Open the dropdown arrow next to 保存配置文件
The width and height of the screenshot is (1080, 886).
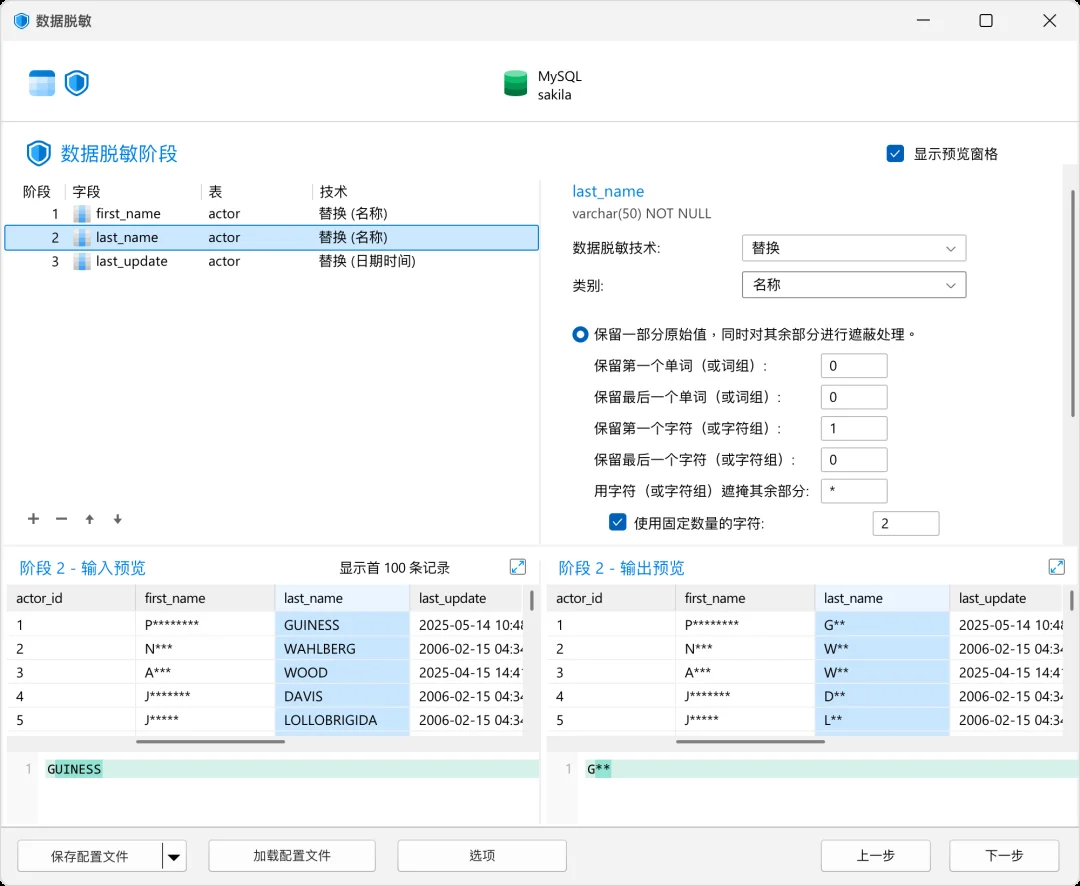click(174, 856)
